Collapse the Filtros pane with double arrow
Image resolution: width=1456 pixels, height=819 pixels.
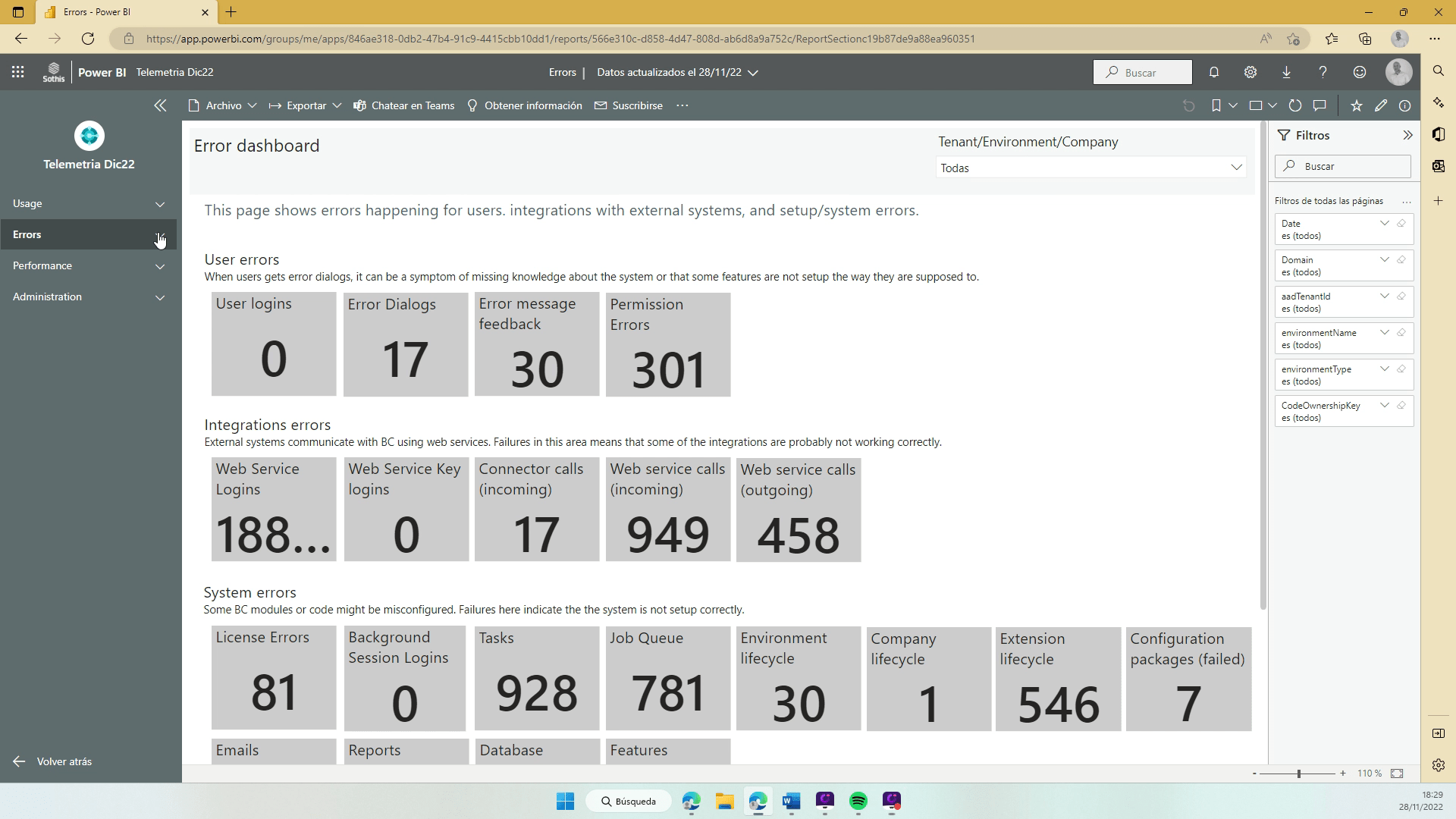pyautogui.click(x=1407, y=136)
